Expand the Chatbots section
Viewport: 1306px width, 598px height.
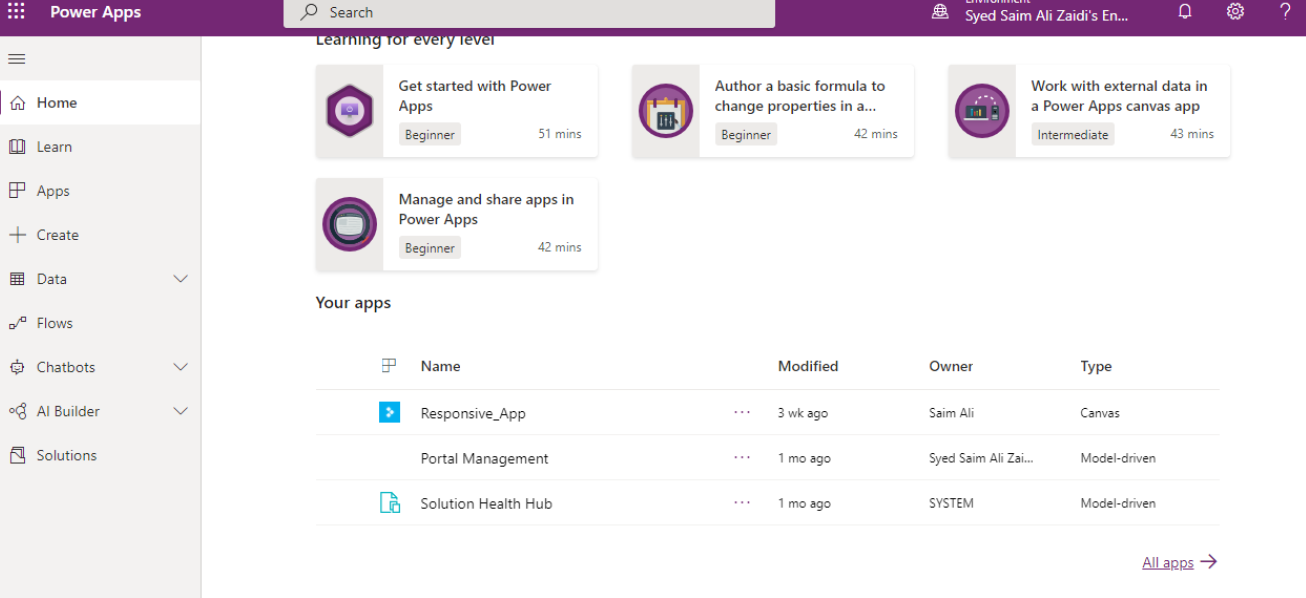[x=180, y=367]
